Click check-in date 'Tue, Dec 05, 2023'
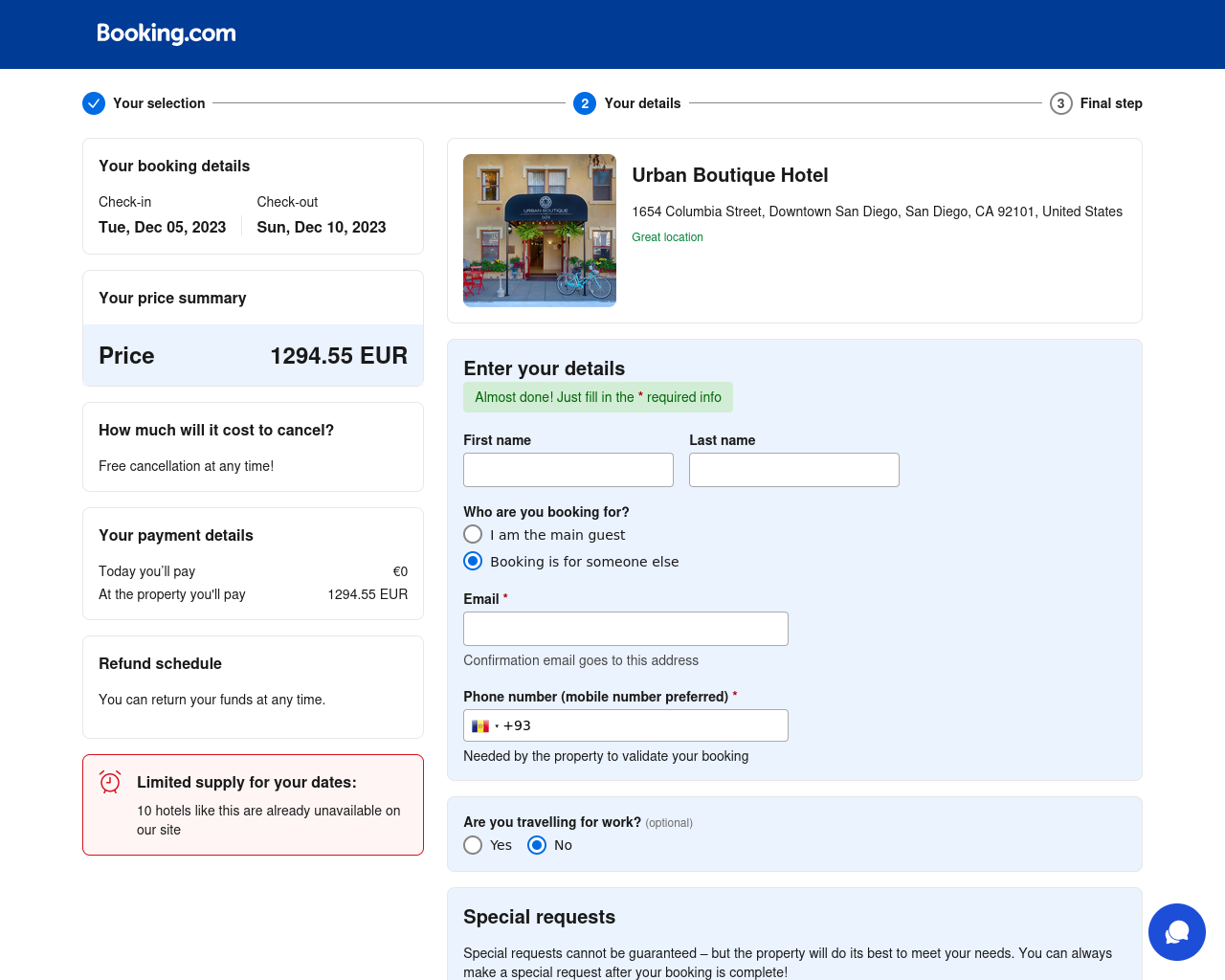The height and width of the screenshot is (980, 1225). pyautogui.click(x=162, y=227)
